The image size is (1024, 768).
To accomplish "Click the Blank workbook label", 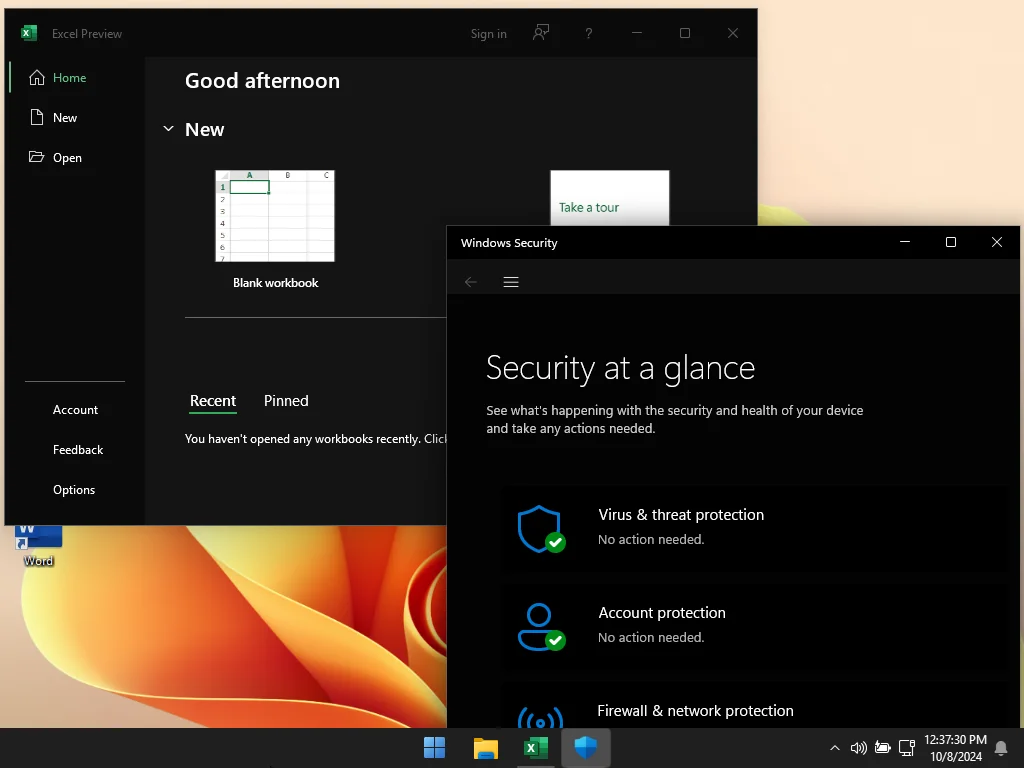I will (x=276, y=283).
